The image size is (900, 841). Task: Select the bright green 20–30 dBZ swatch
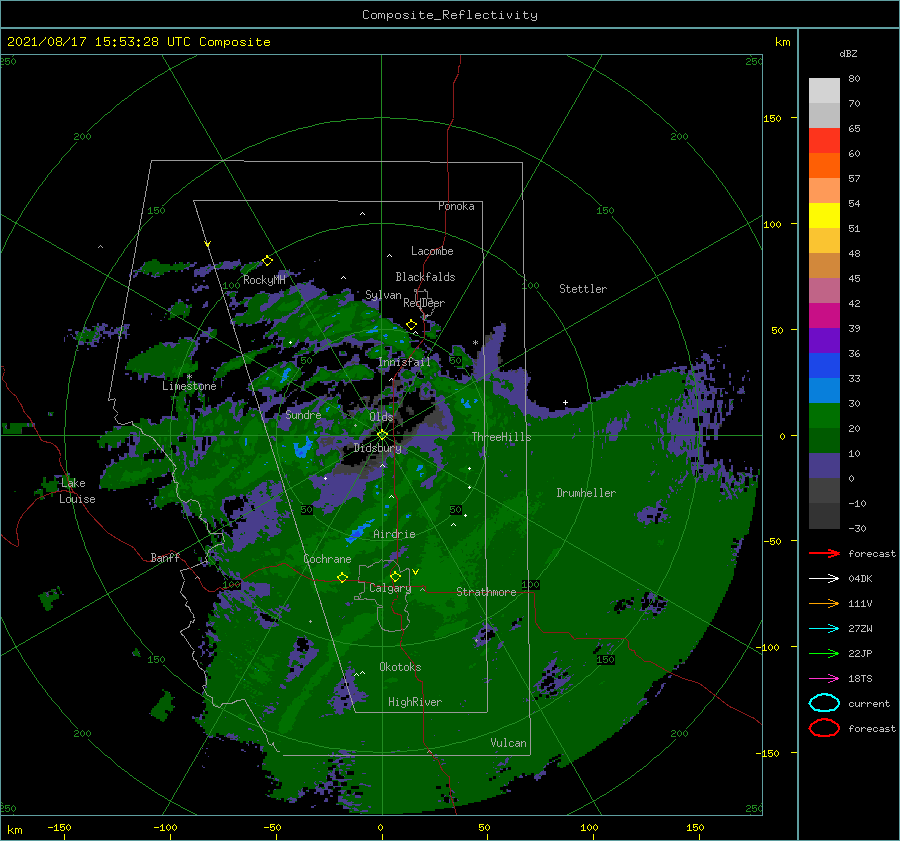[x=824, y=416]
